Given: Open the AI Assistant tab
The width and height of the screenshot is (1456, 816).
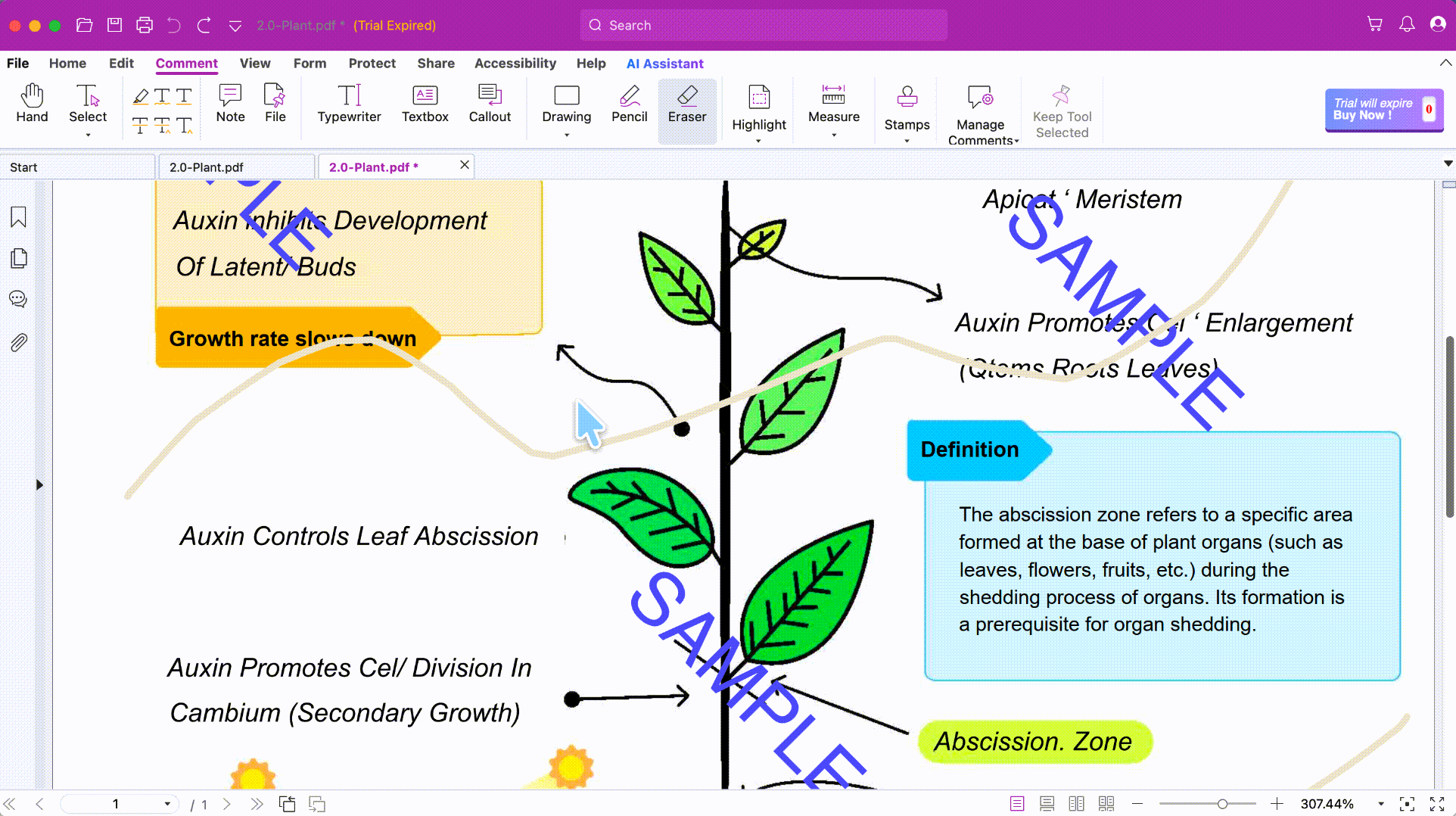Looking at the screenshot, I should pyautogui.click(x=664, y=64).
